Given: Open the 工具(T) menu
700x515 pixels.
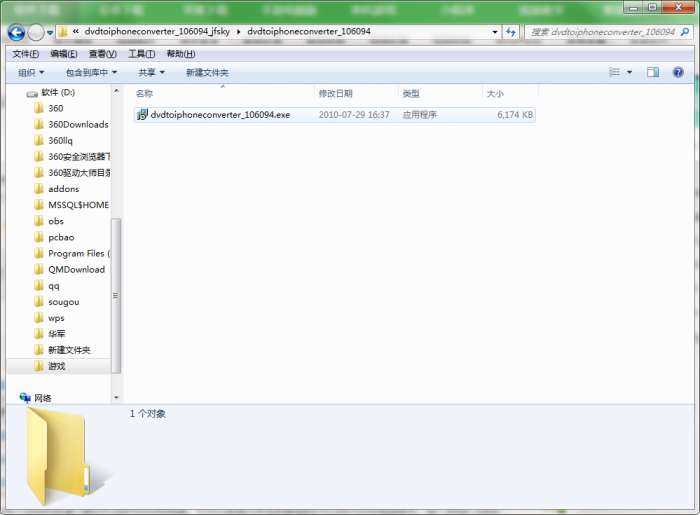Looking at the screenshot, I should point(142,54).
